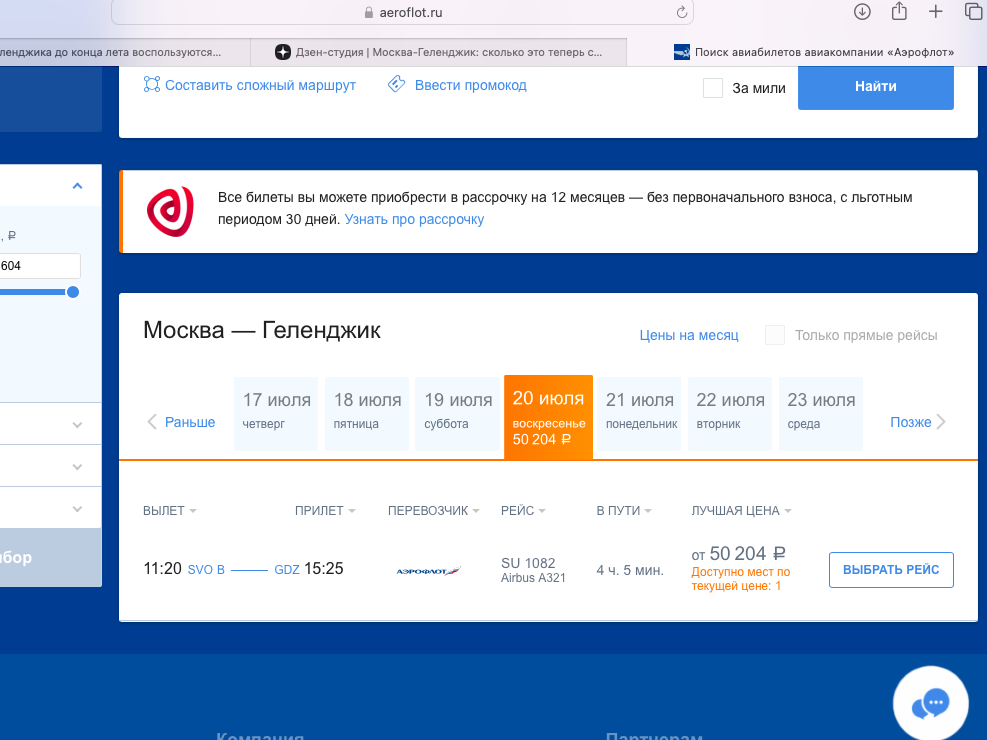Click the 4 ч. 5 мин. duration
Image resolution: width=987 pixels, height=740 pixels.
pos(630,571)
